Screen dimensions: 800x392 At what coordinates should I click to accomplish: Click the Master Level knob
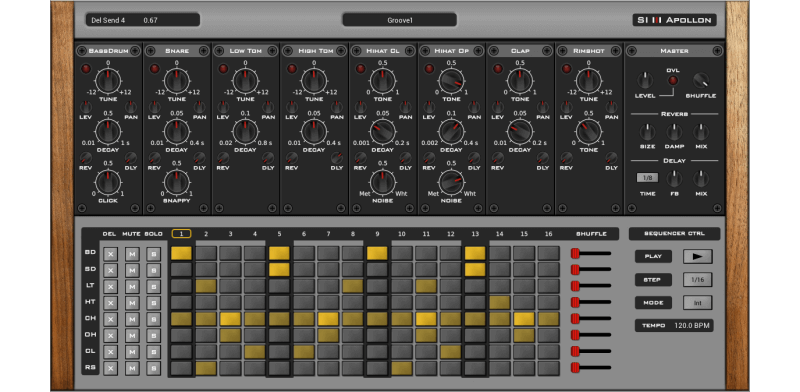(x=645, y=80)
